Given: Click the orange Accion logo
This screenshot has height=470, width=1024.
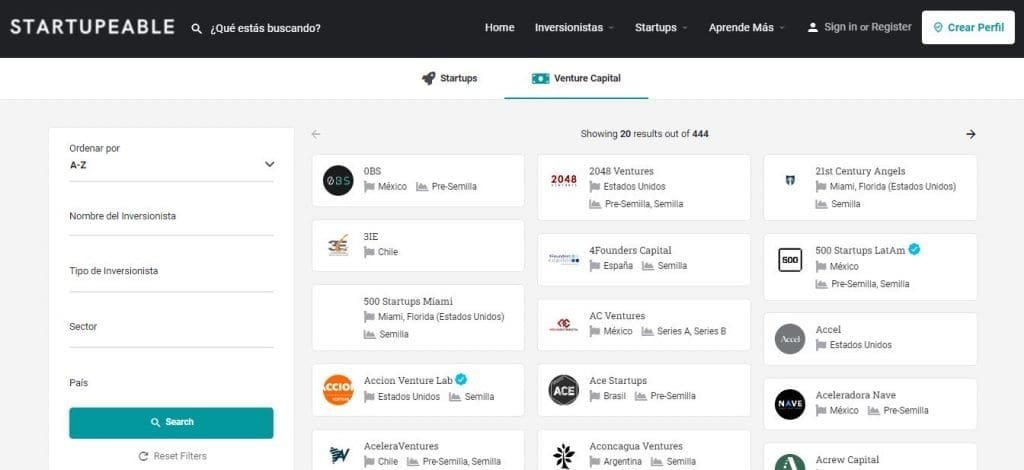Looking at the screenshot, I should tap(338, 390).
